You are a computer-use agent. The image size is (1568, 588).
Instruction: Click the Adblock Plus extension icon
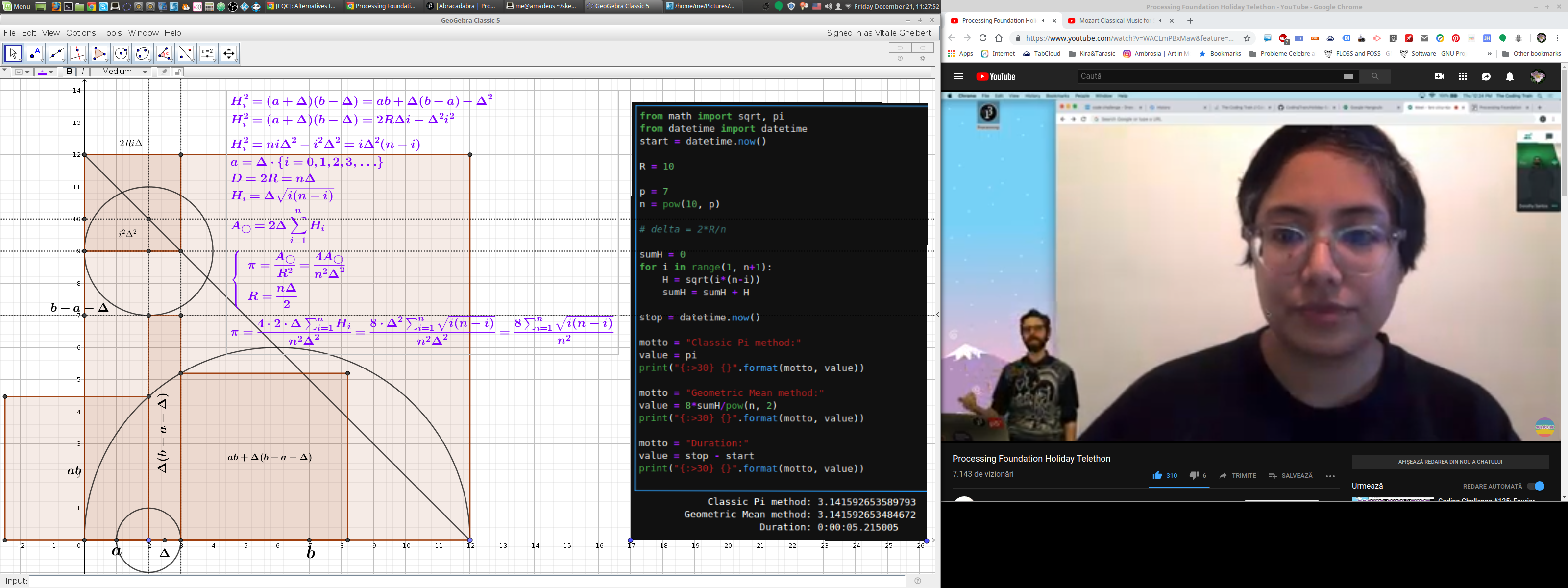[x=1284, y=39]
